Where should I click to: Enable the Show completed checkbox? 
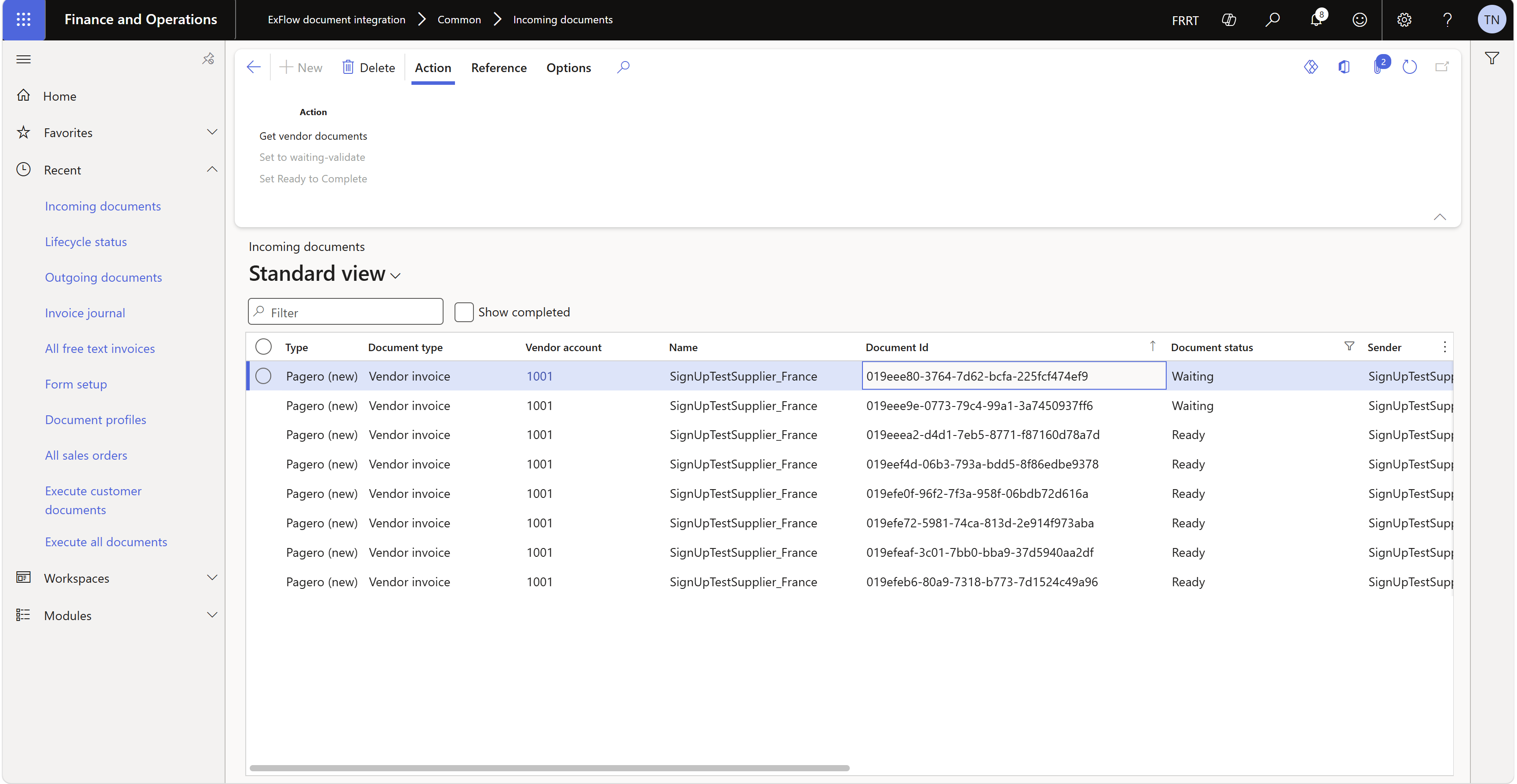[464, 312]
